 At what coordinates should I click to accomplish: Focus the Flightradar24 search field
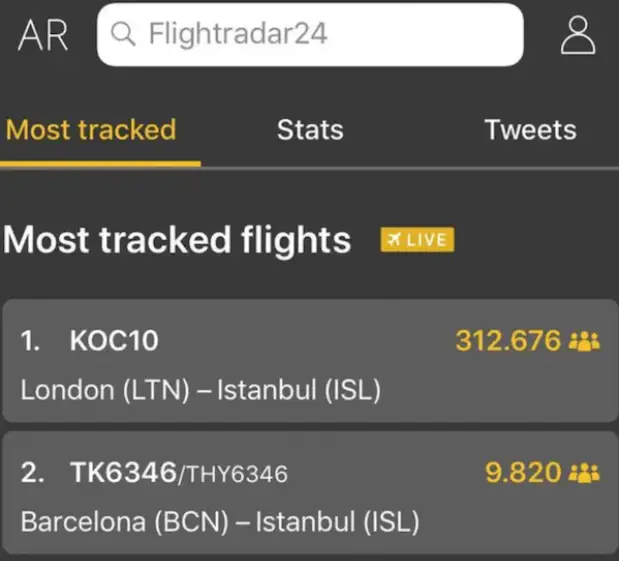coord(320,35)
